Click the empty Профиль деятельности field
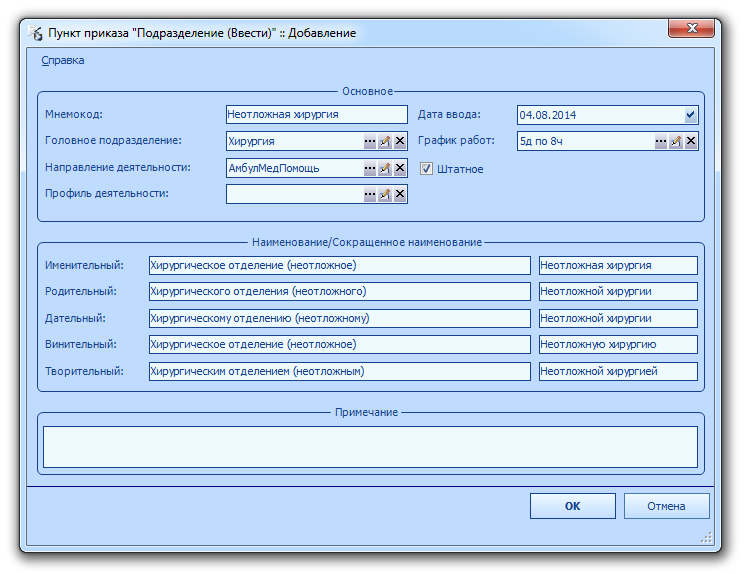Image resolution: width=745 pixels, height=574 pixels. coord(295,194)
